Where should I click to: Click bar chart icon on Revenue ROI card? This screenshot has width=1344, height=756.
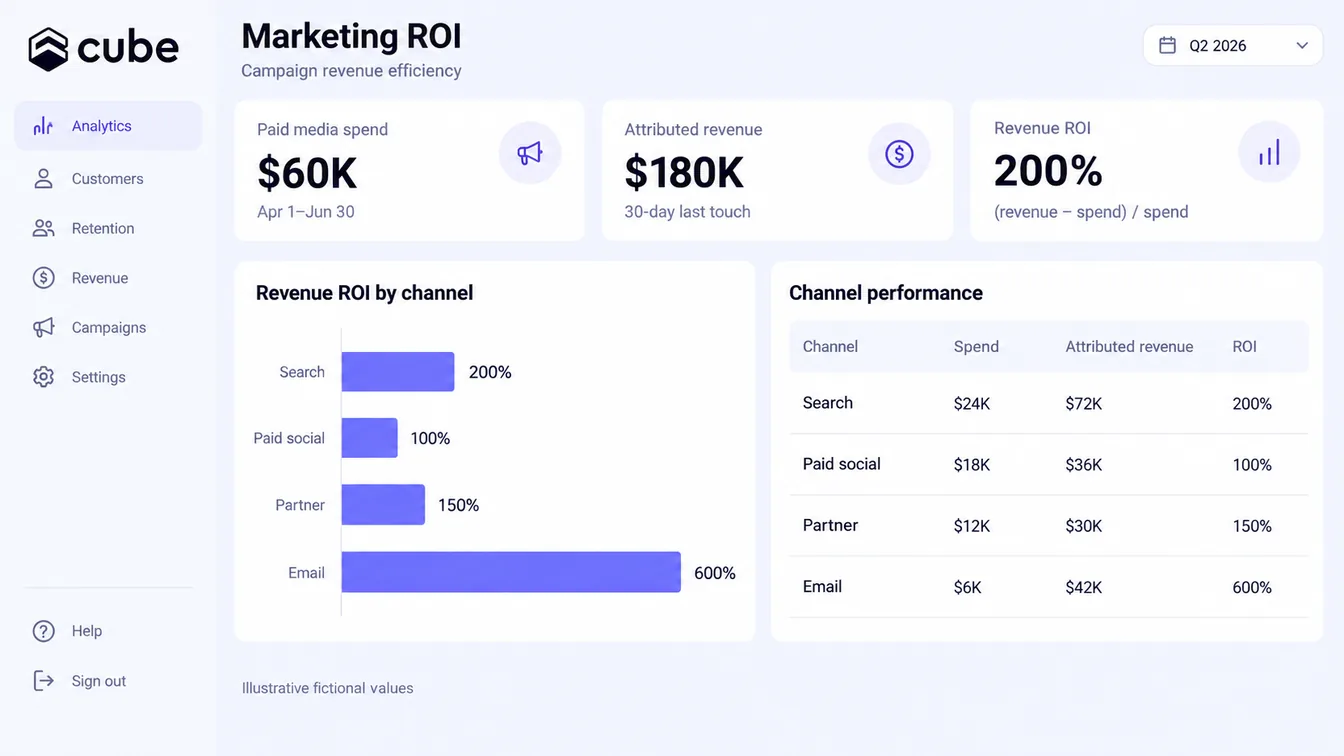coord(1269,153)
